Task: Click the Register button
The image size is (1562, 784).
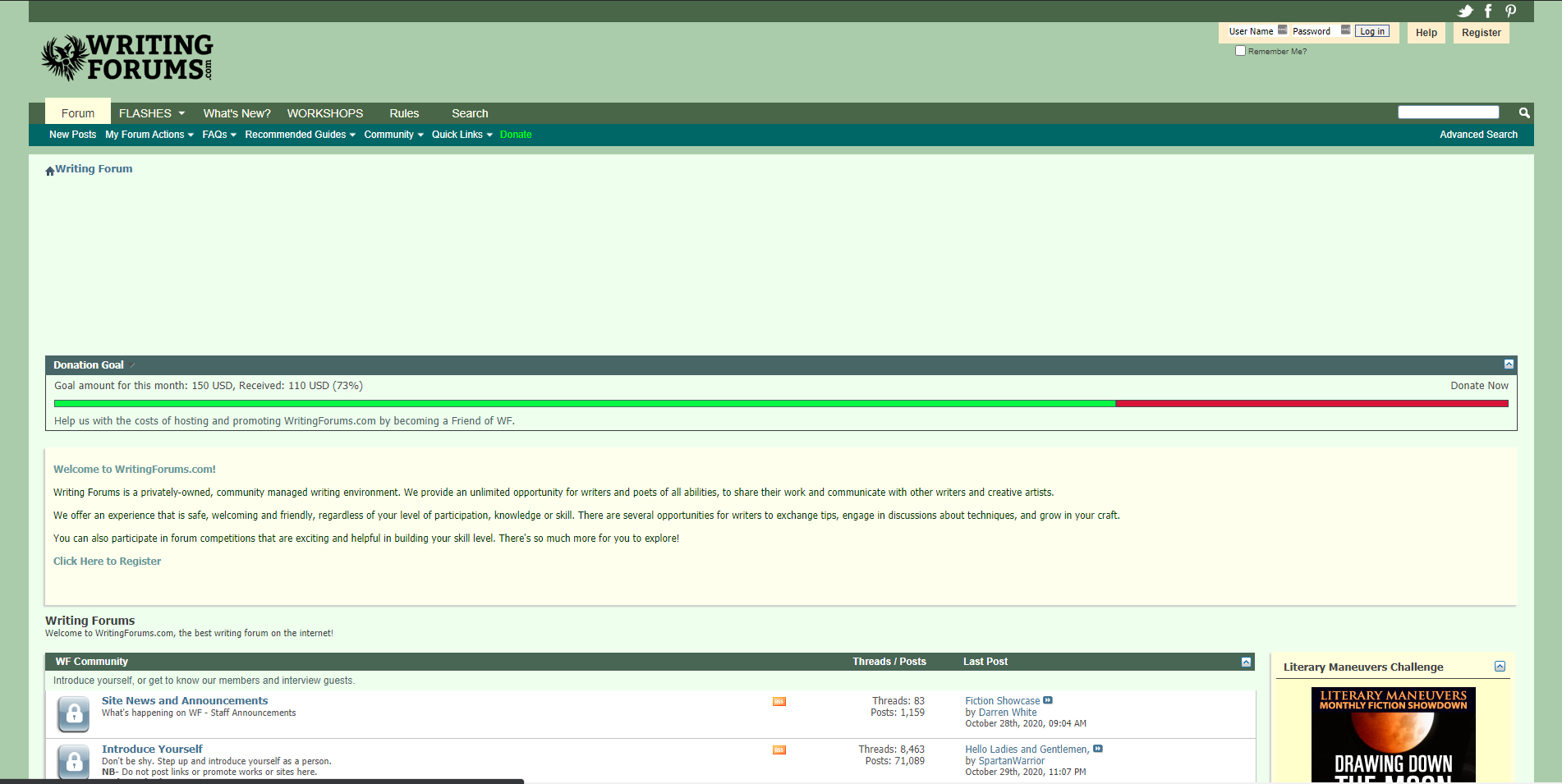Action: (x=1482, y=33)
